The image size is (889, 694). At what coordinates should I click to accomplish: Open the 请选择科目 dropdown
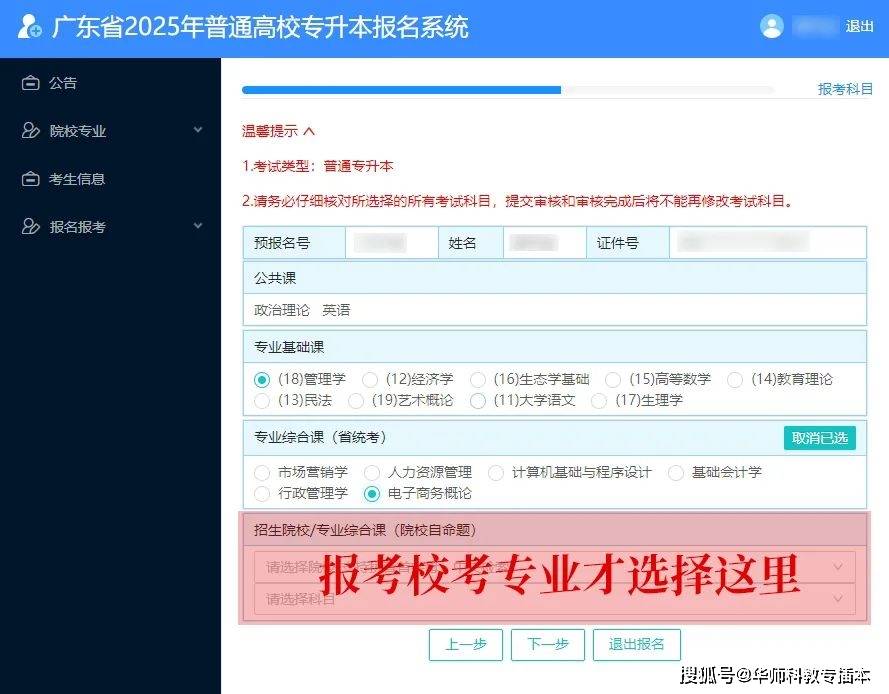pyautogui.click(x=554, y=599)
